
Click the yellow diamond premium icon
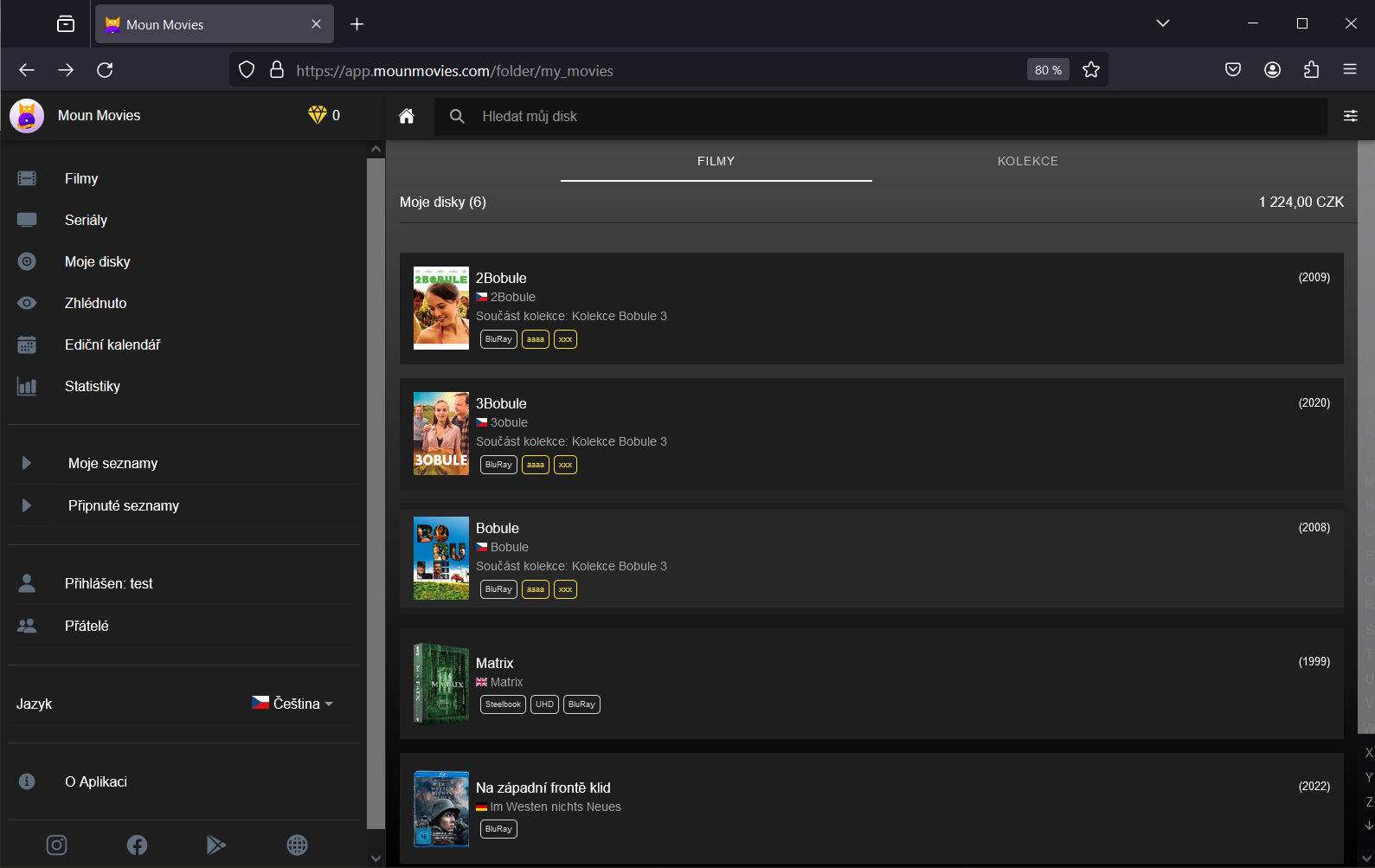[x=317, y=115]
